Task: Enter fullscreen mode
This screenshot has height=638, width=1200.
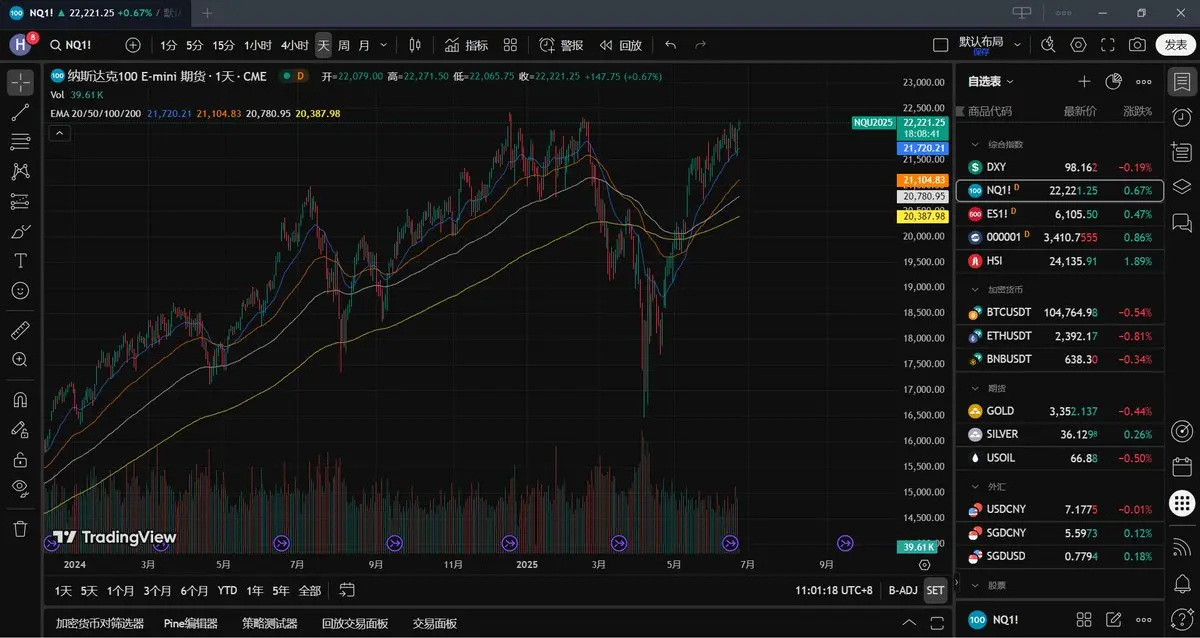Action: [x=1108, y=45]
